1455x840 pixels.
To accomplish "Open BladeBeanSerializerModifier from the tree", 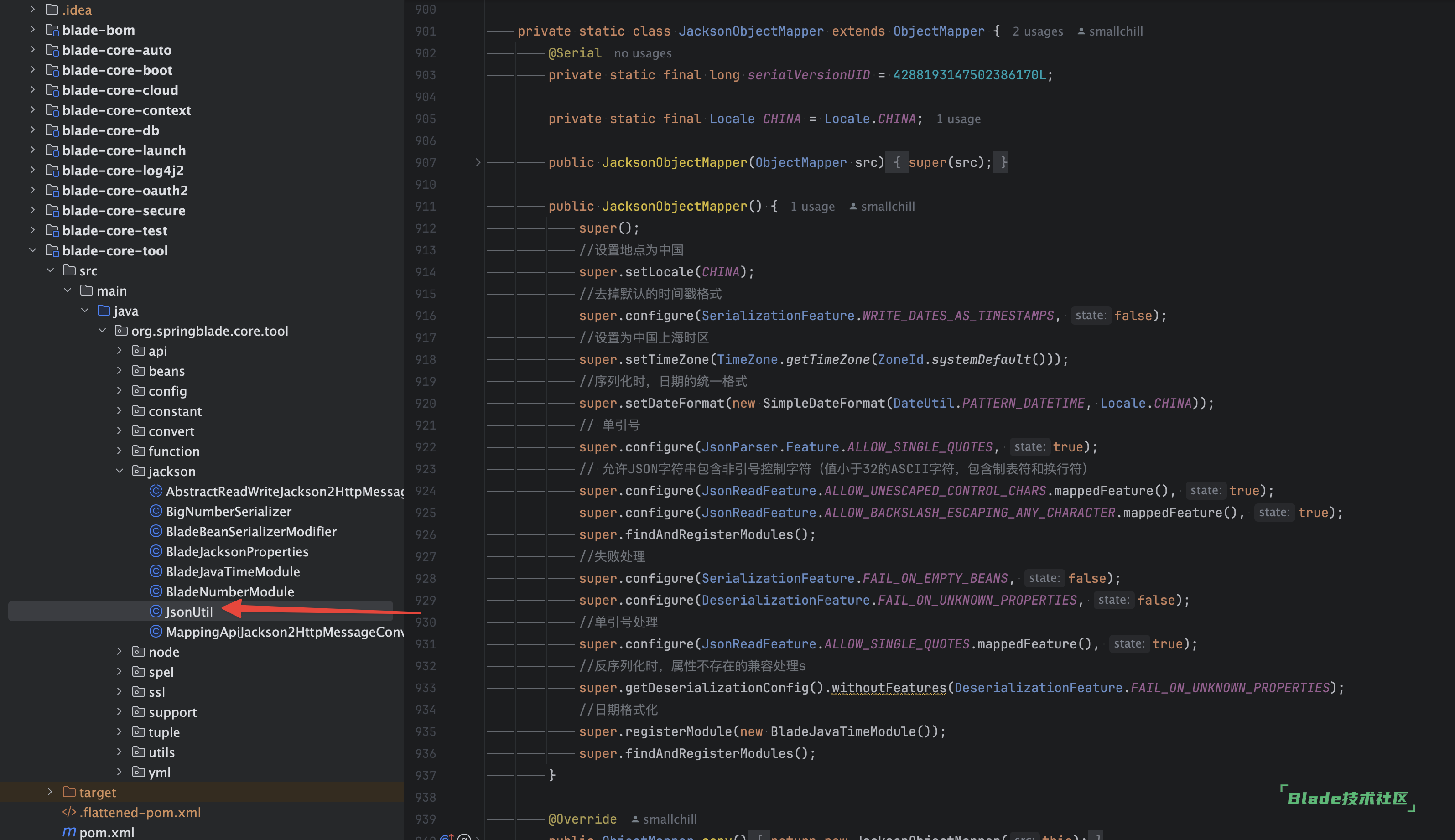I will click(x=251, y=531).
